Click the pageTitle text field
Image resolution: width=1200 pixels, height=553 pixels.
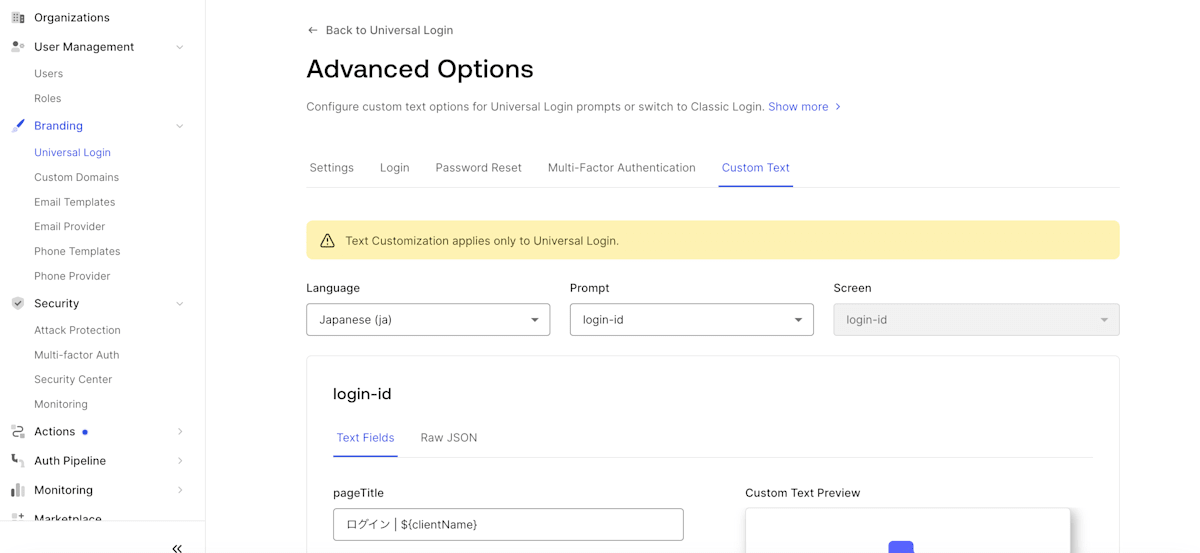tap(508, 524)
